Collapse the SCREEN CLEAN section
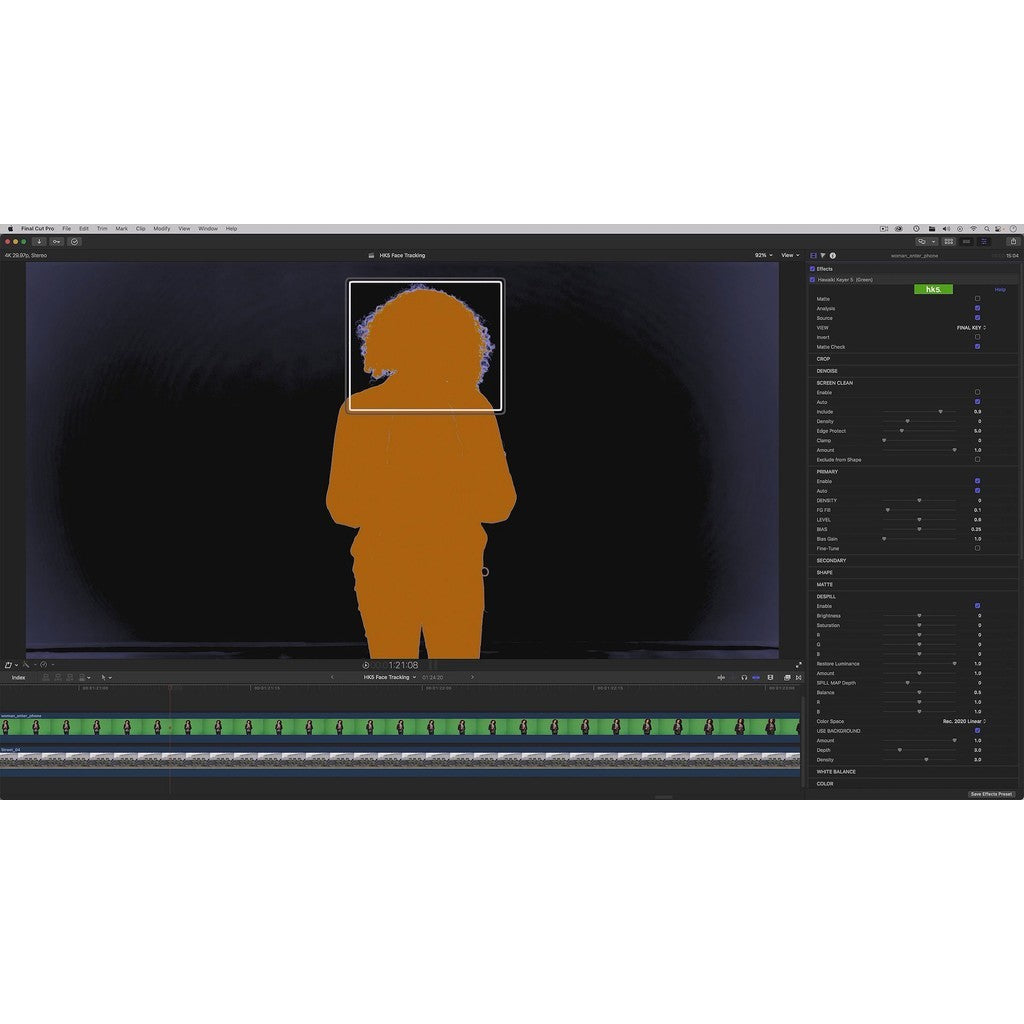1024x1024 pixels. coord(835,383)
